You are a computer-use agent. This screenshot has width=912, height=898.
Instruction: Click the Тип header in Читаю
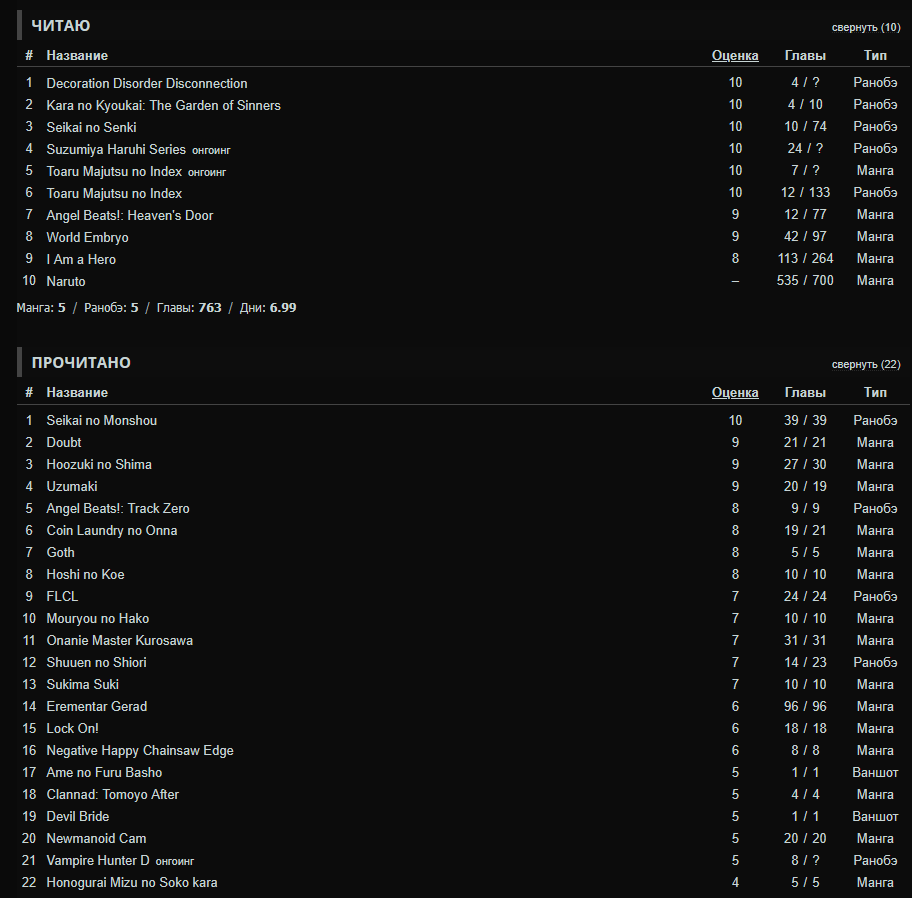click(875, 56)
